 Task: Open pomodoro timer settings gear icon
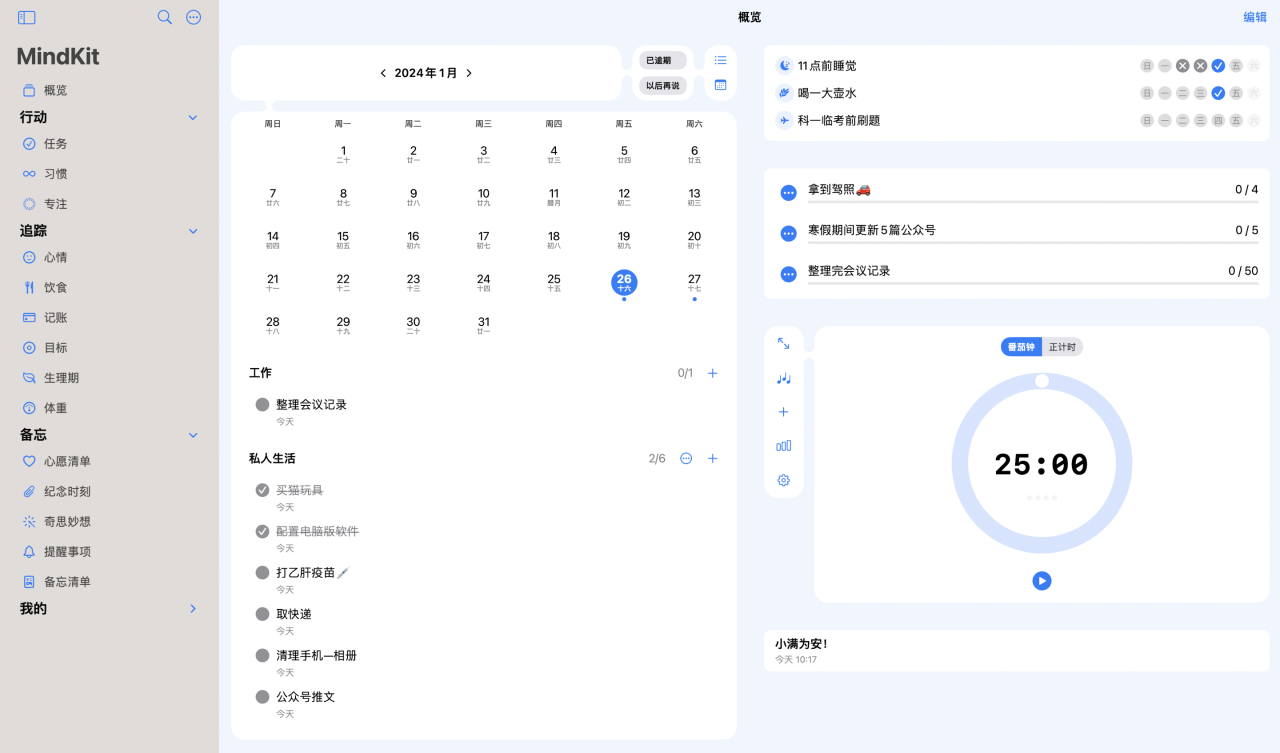tap(783, 480)
